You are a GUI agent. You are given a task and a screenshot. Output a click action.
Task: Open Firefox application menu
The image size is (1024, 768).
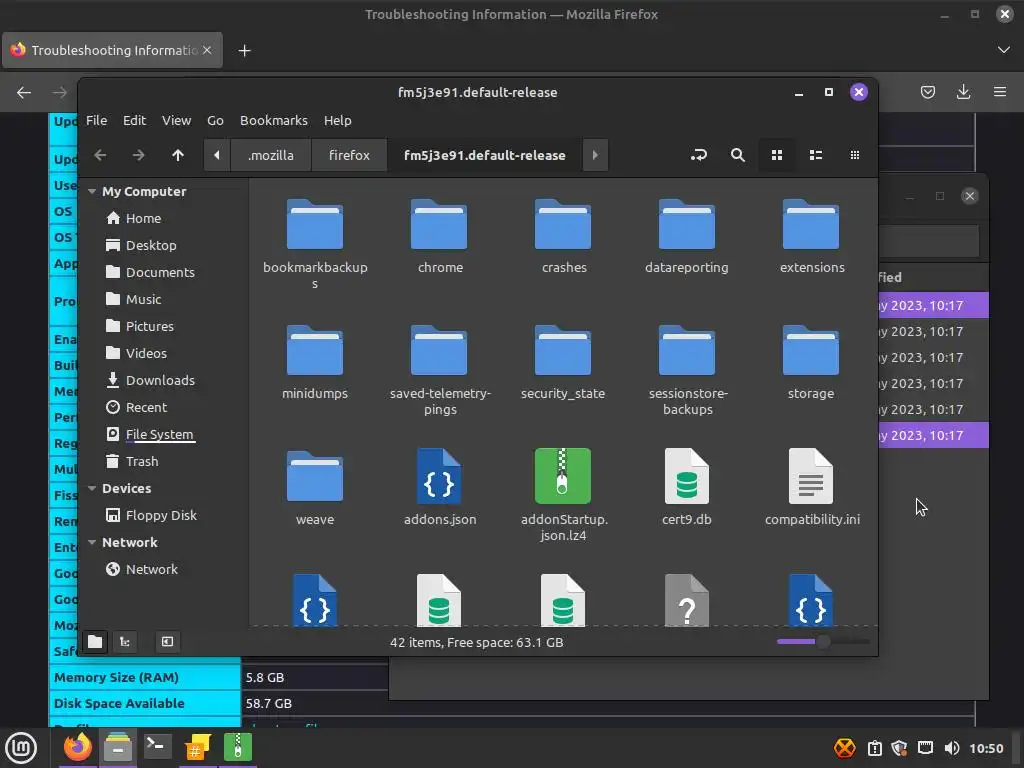click(1000, 92)
